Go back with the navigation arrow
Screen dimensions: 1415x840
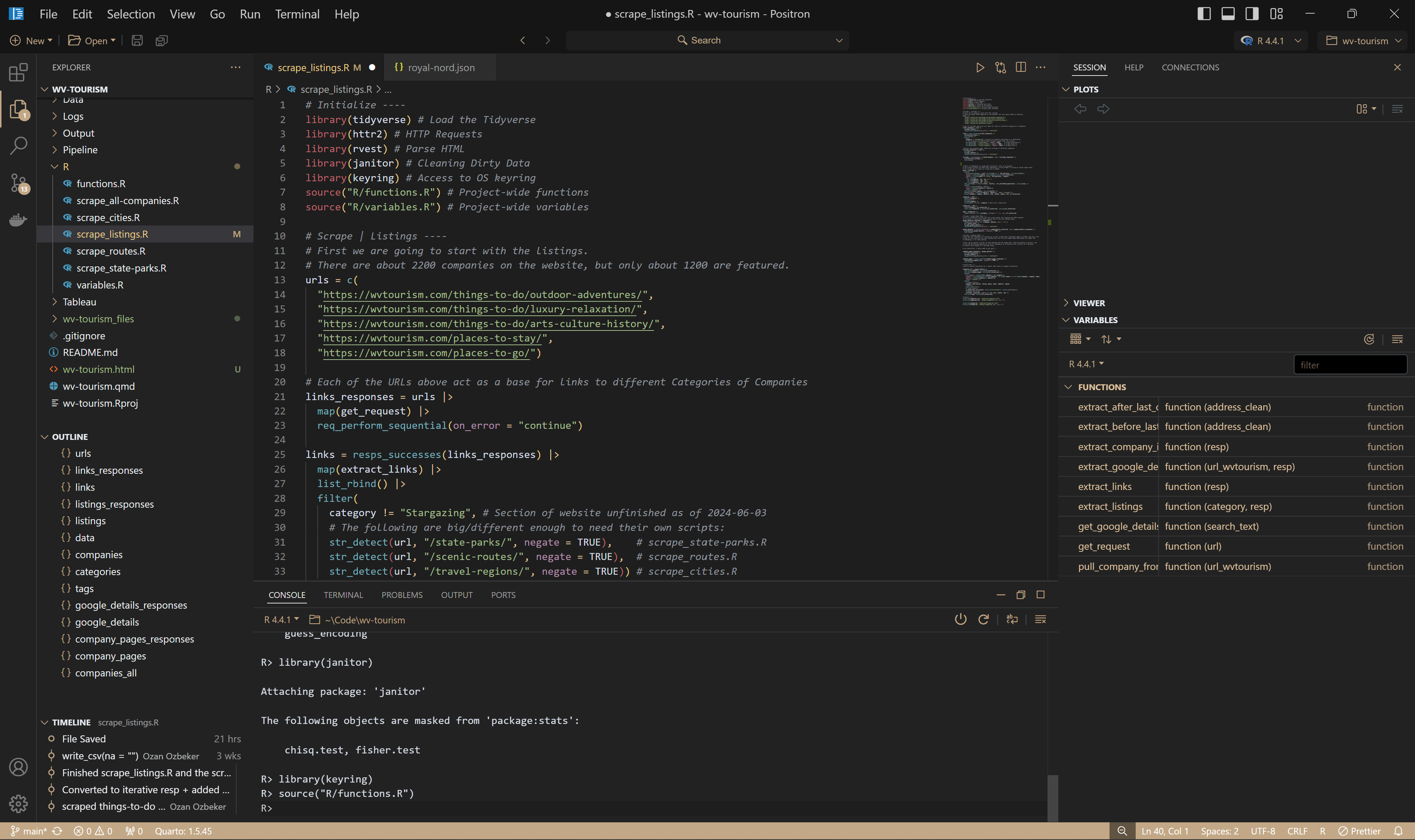click(x=523, y=40)
